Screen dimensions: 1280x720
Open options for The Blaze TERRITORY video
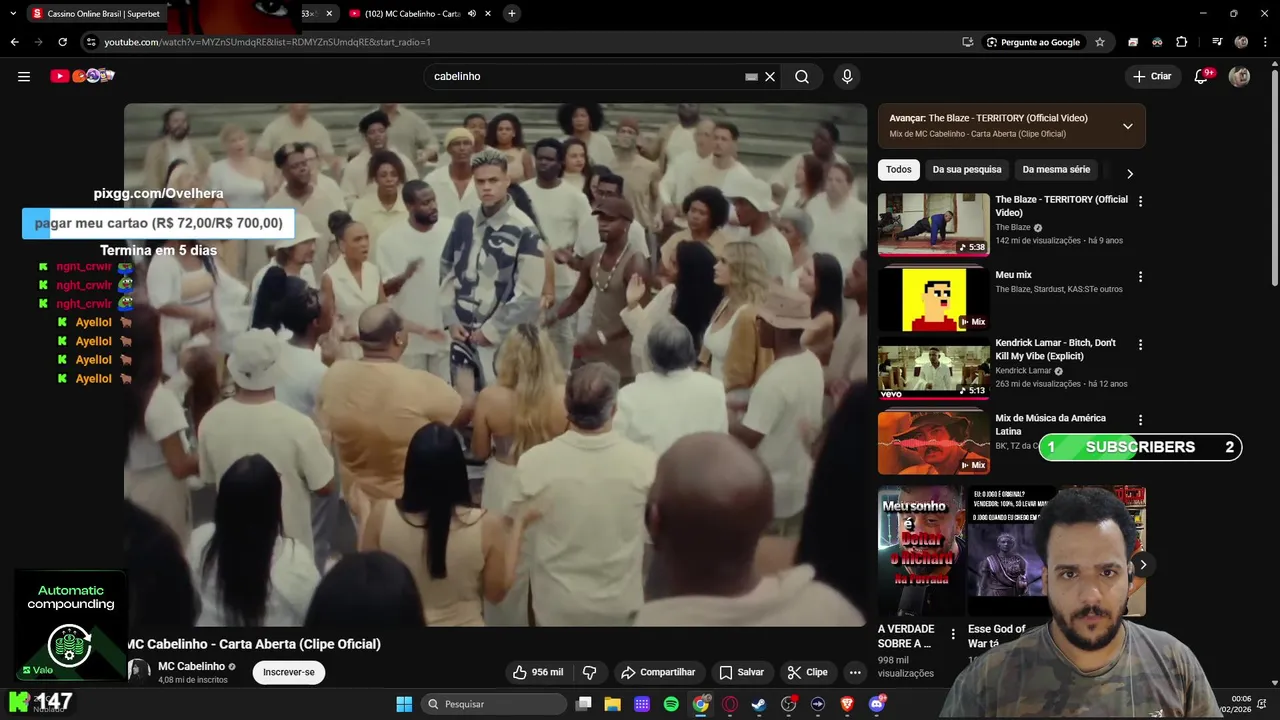click(1140, 201)
